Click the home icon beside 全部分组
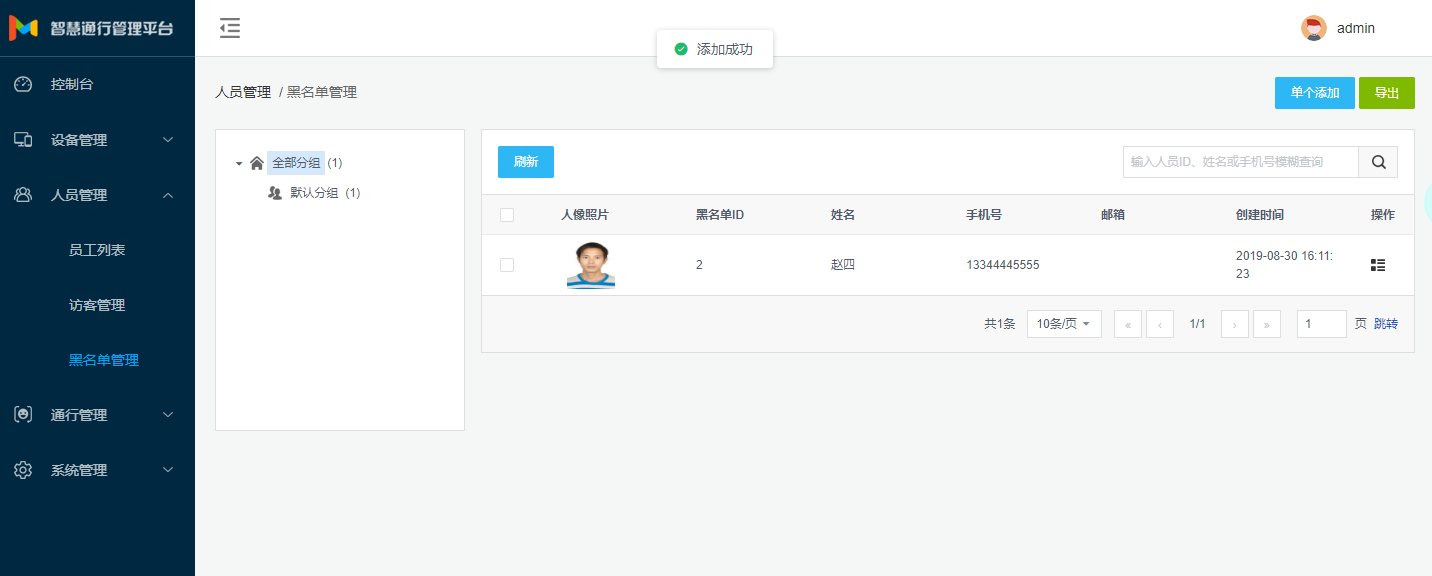The width and height of the screenshot is (1432, 576). coord(257,163)
